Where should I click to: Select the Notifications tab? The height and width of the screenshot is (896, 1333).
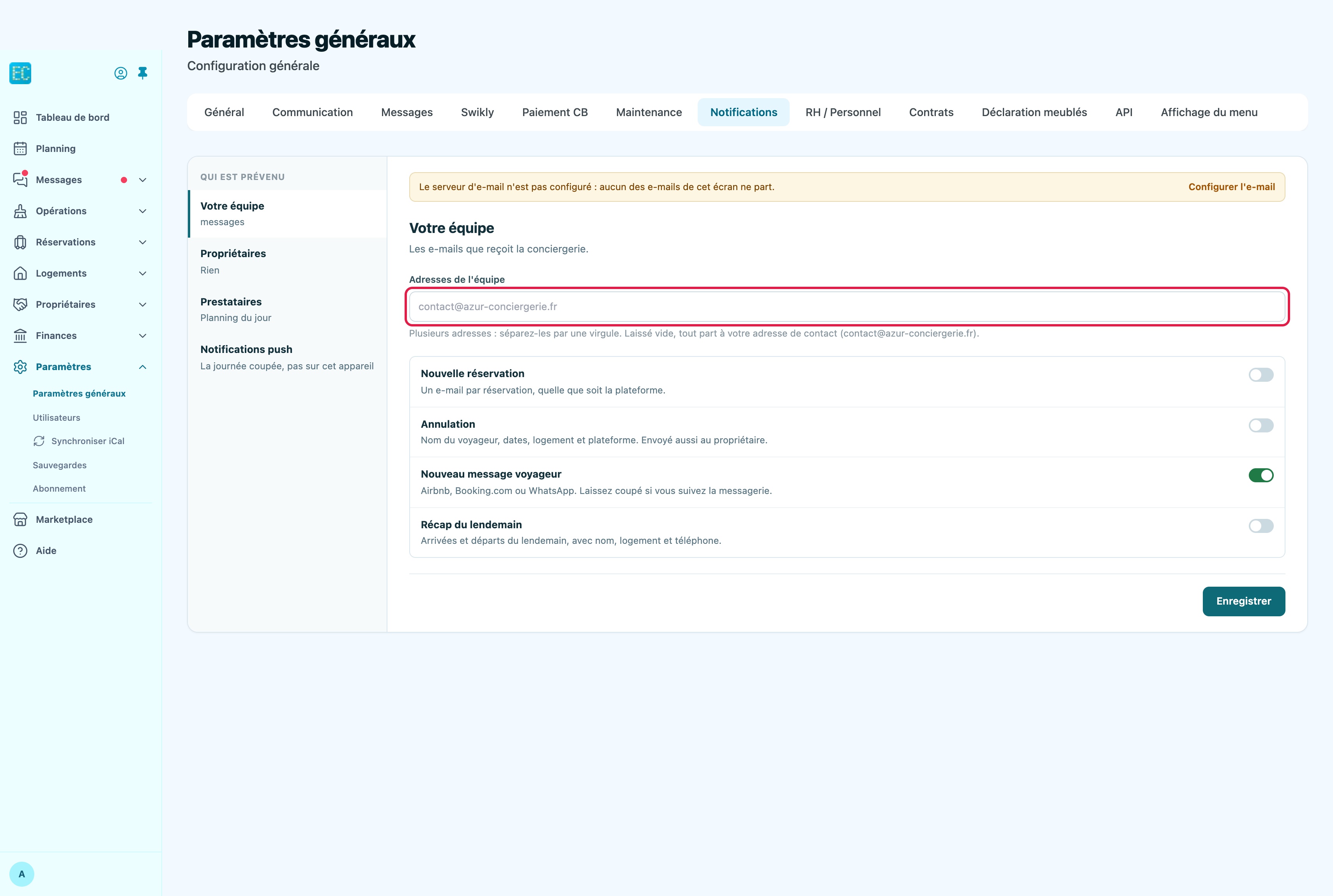coord(744,113)
